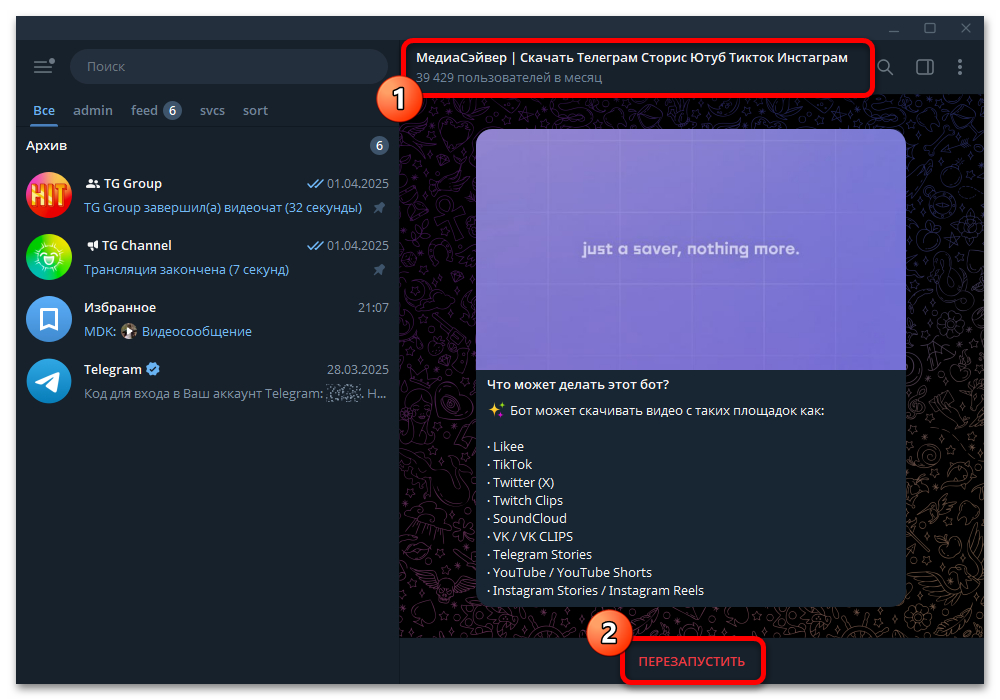Image resolution: width=1000 pixels, height=700 pixels.
Task: Open the Архив archived chats row
Action: pyautogui.click(x=207, y=145)
